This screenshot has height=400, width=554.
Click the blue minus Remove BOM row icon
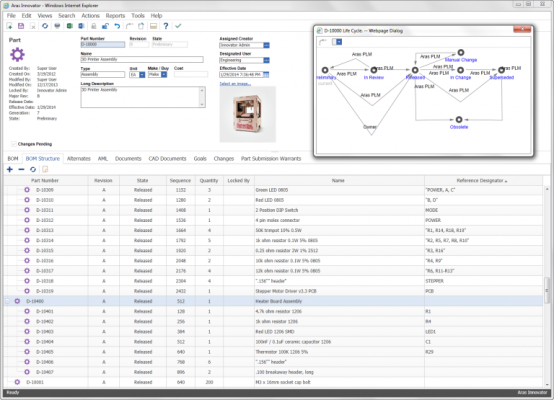(21, 170)
